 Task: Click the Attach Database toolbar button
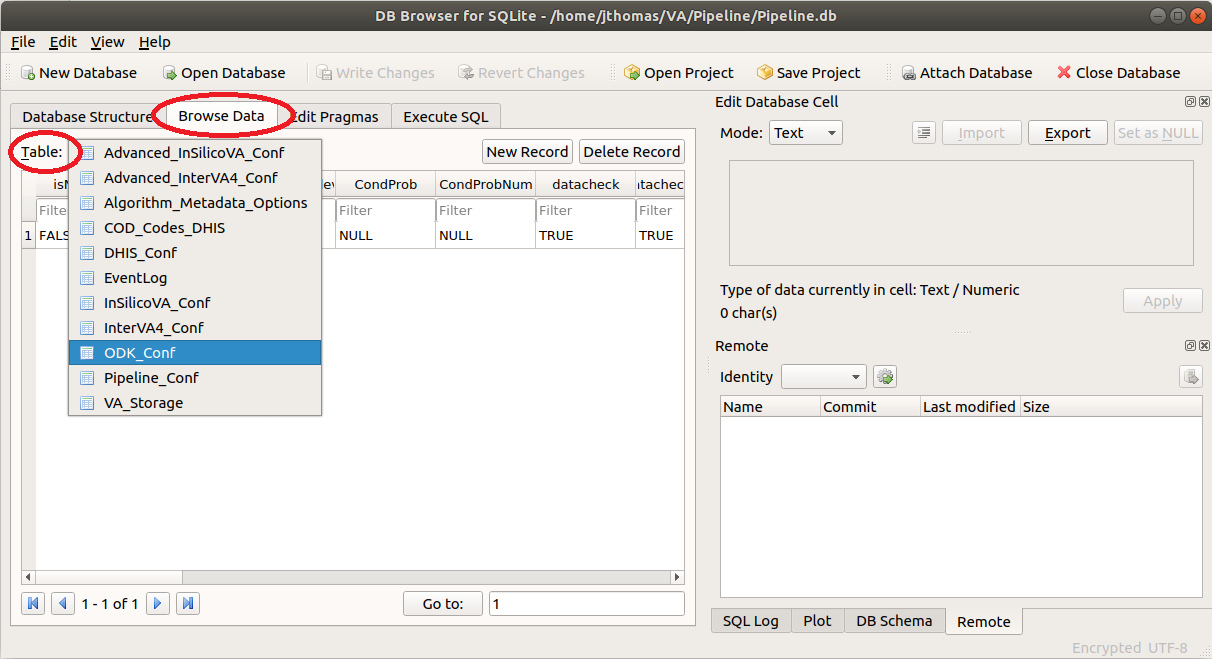[x=966, y=73]
